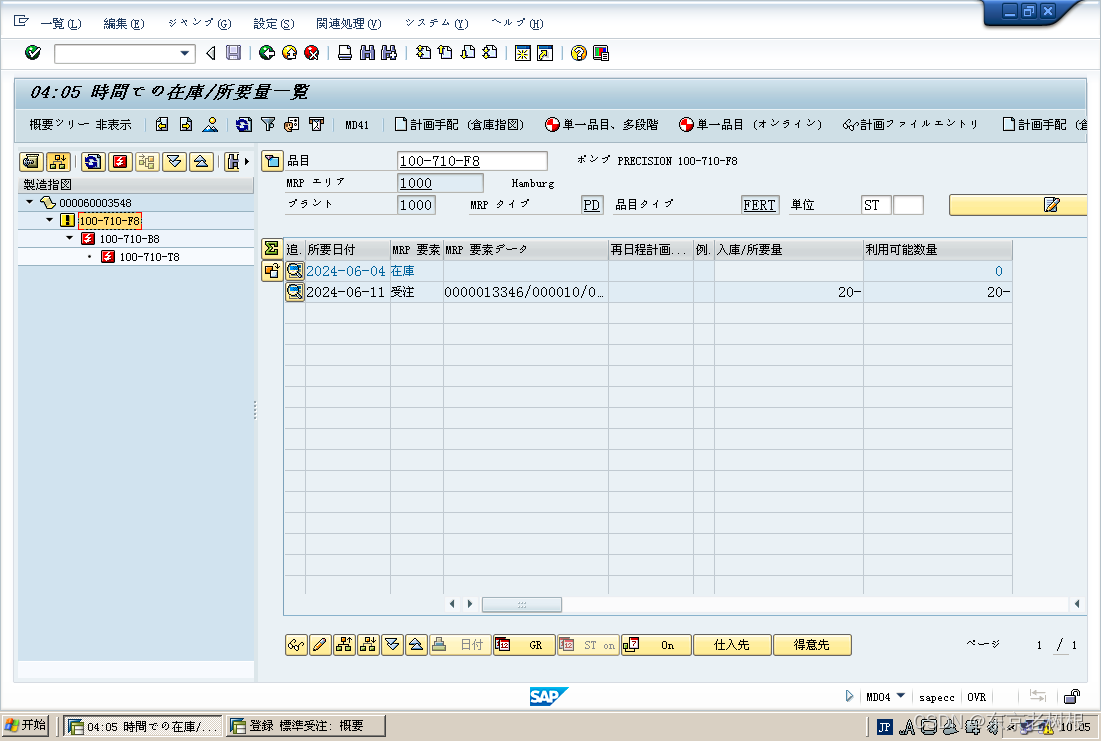Open the 一覧 menu
Image resolution: width=1101 pixels, height=741 pixels.
tap(60, 23)
